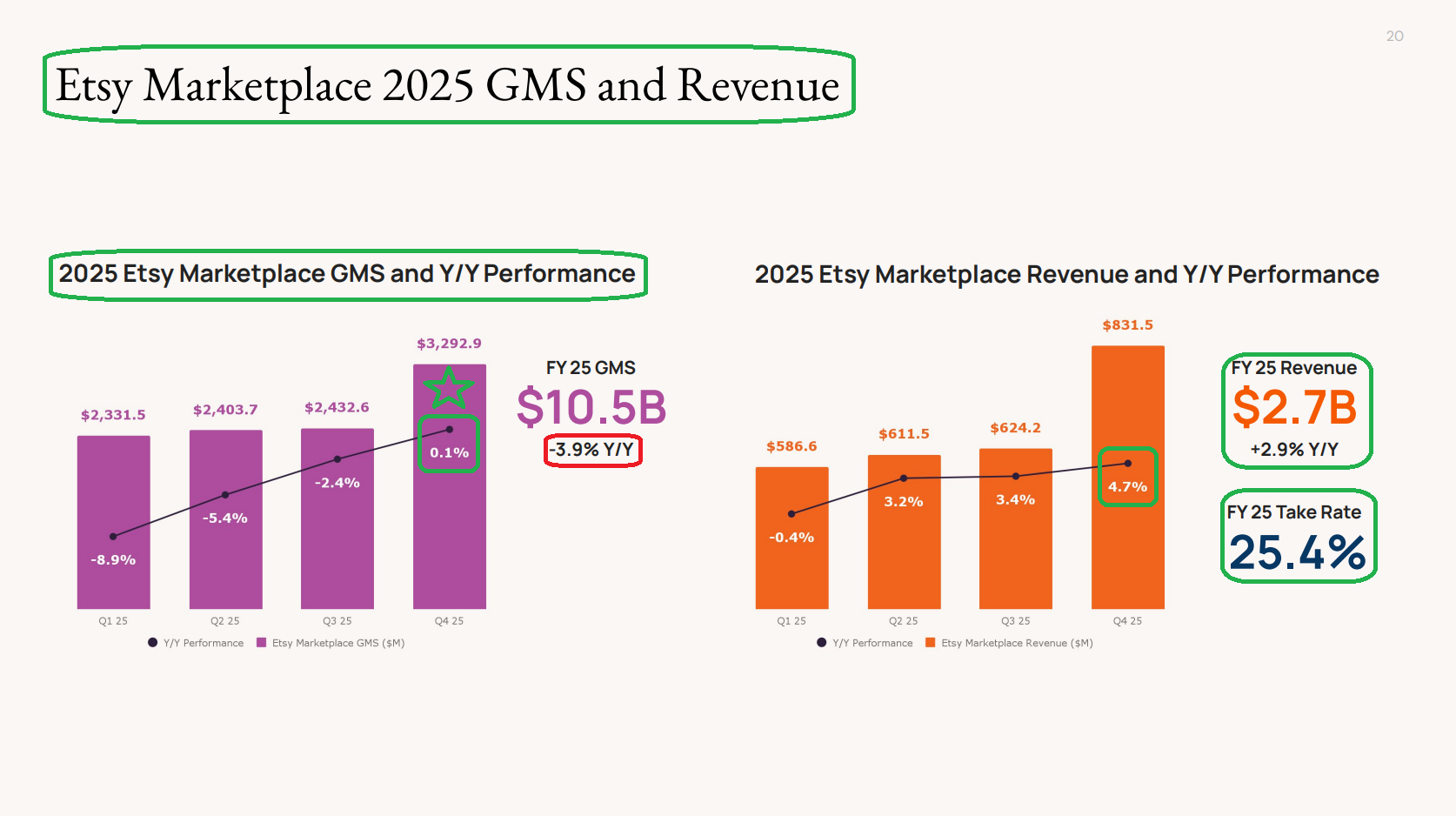Click the Q1 25 revenue line point at -0.4%
The height and width of the screenshot is (816, 1456).
[x=791, y=514]
